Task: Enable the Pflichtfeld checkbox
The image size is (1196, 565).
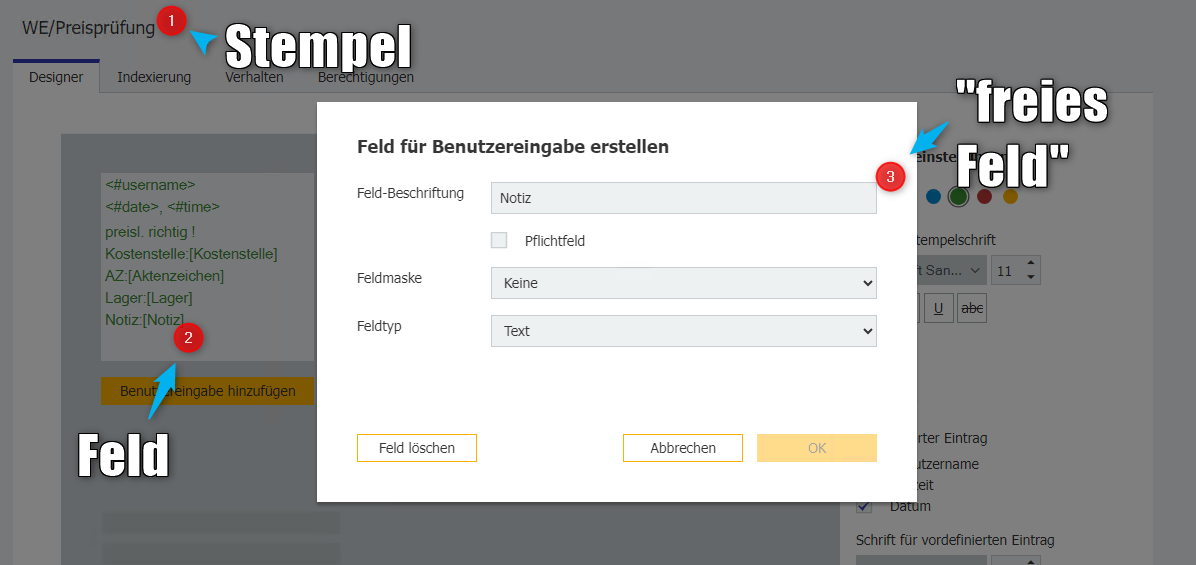Action: point(499,240)
